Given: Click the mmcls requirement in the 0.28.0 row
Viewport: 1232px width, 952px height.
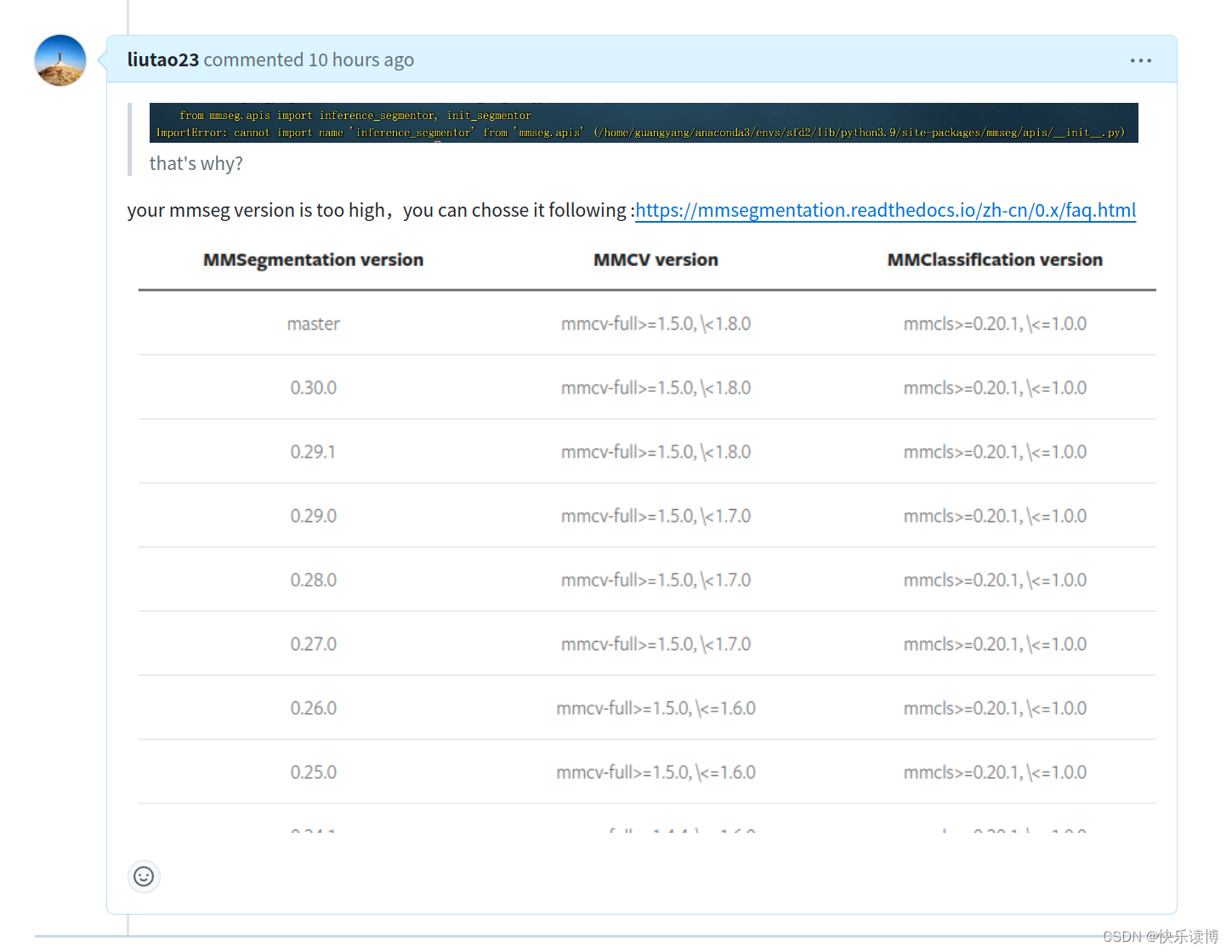Looking at the screenshot, I should tap(995, 580).
